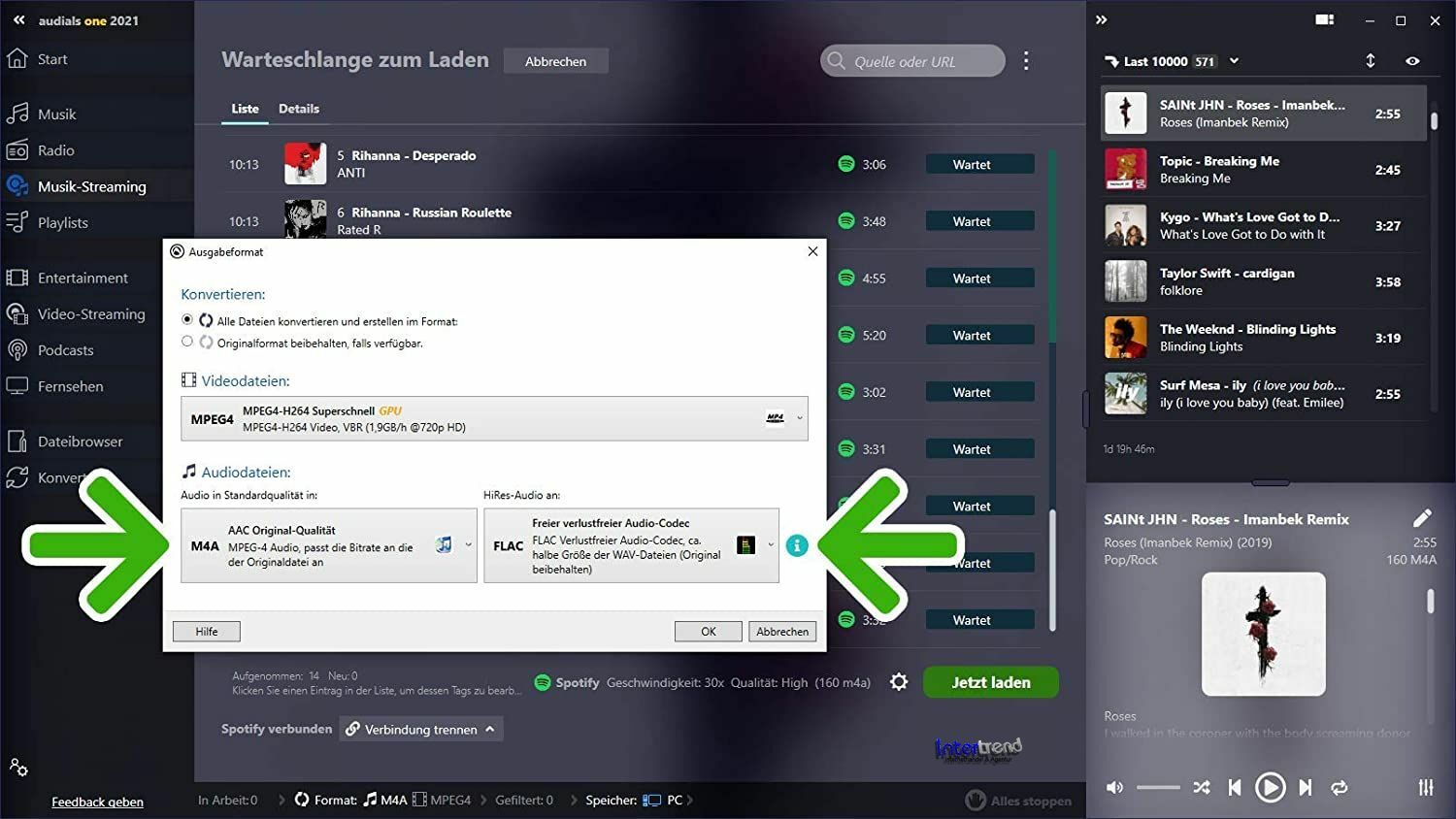Click the info icon next to FLAC
Viewport: 1456px width, 819px height.
pos(797,545)
